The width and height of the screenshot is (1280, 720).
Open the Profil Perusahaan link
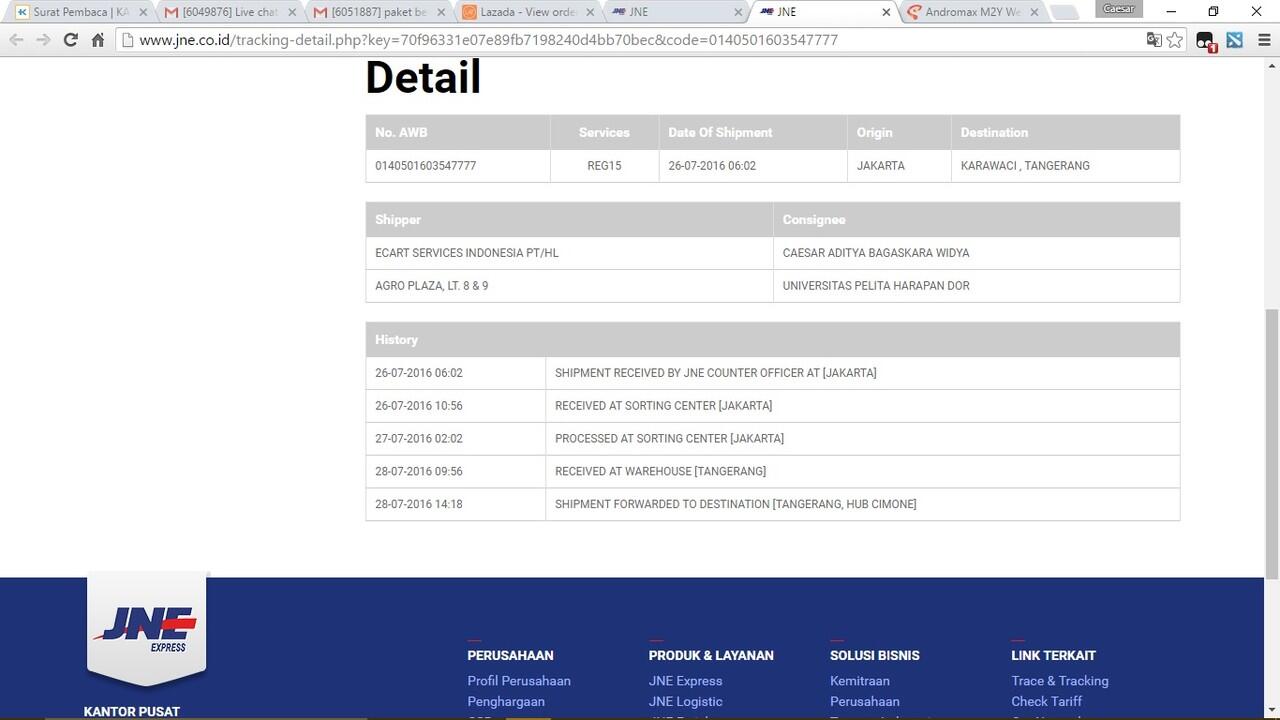pyautogui.click(x=519, y=681)
